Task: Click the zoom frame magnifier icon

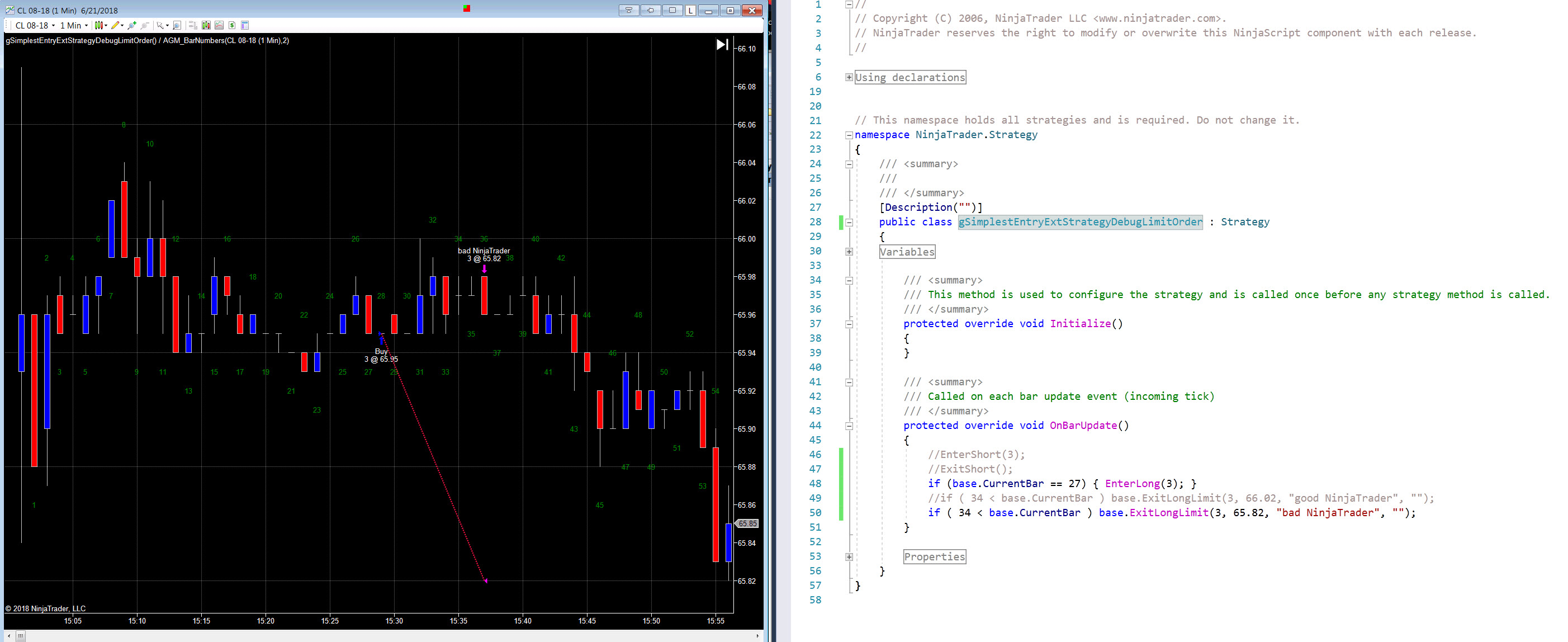Action: point(177,26)
